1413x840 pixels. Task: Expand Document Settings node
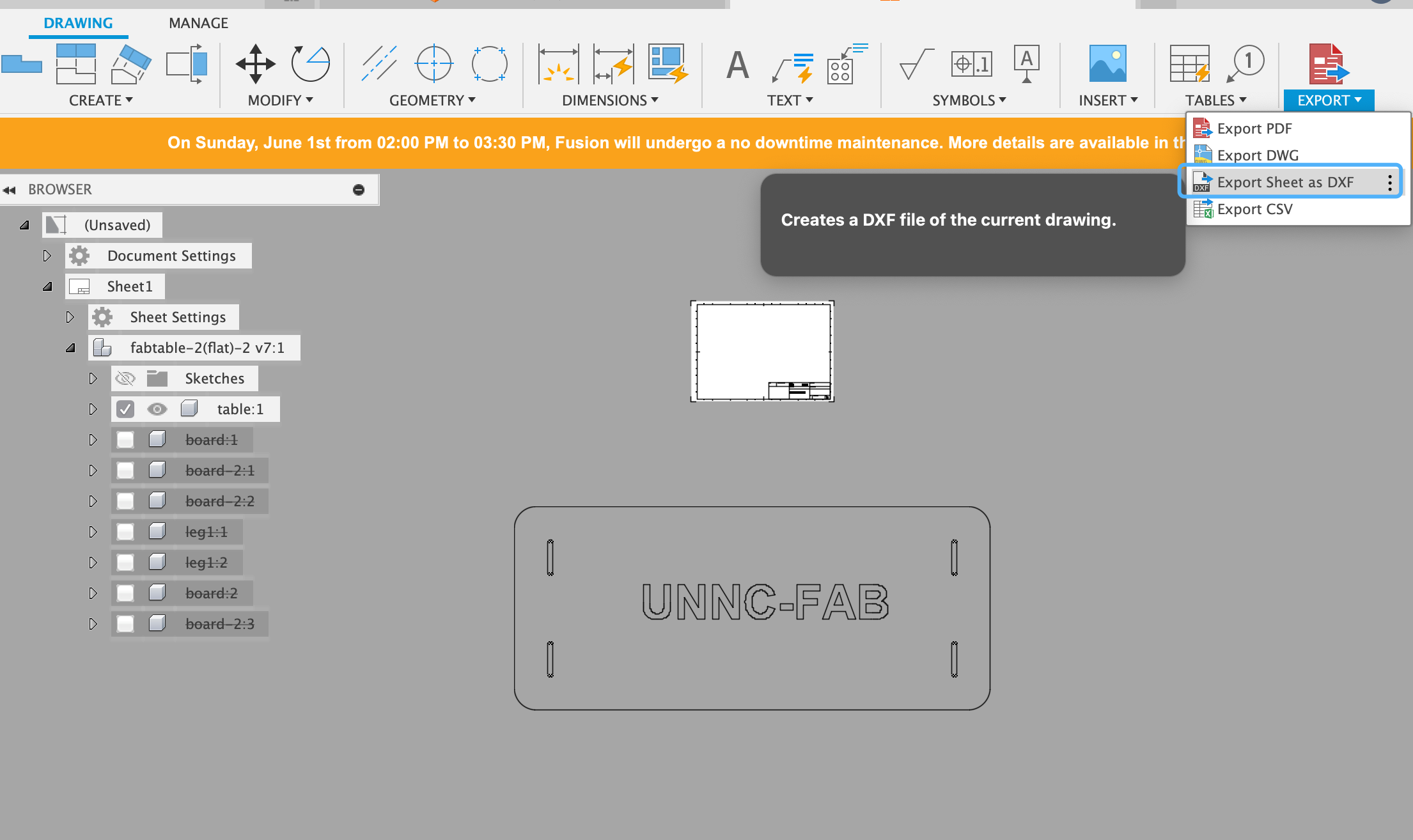click(x=47, y=256)
